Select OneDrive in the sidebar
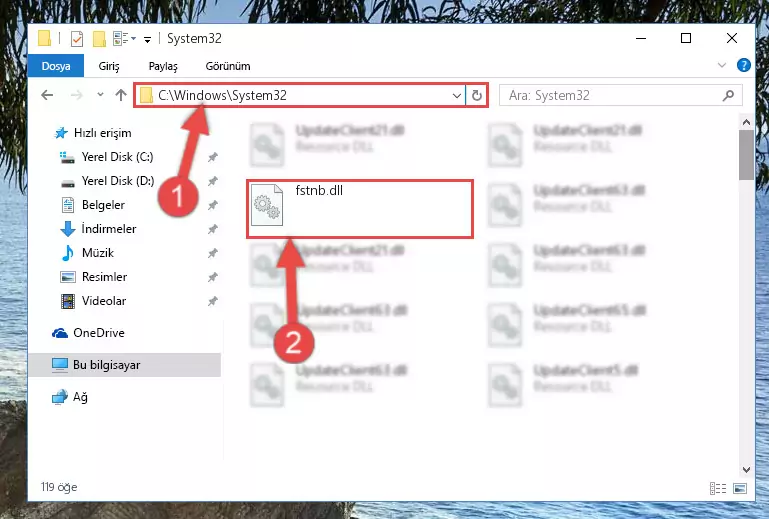Viewport: 769px width, 519px height. pos(99,333)
